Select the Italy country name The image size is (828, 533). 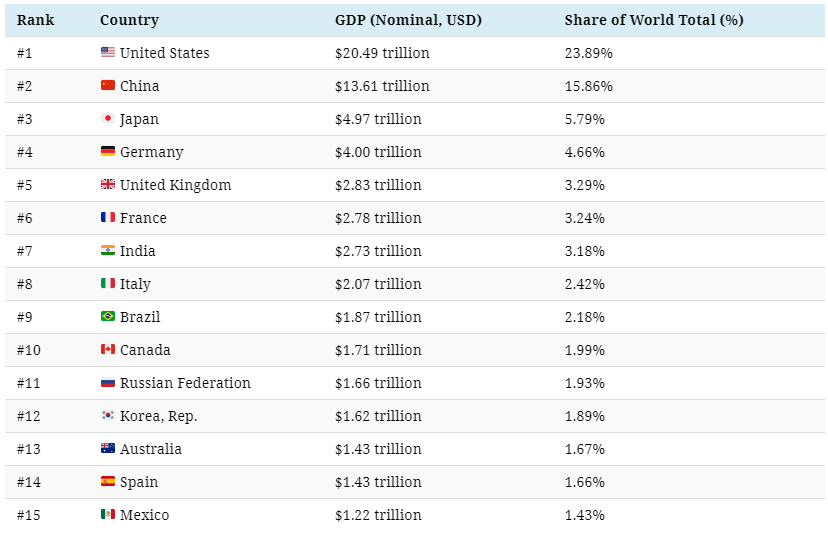(135, 284)
